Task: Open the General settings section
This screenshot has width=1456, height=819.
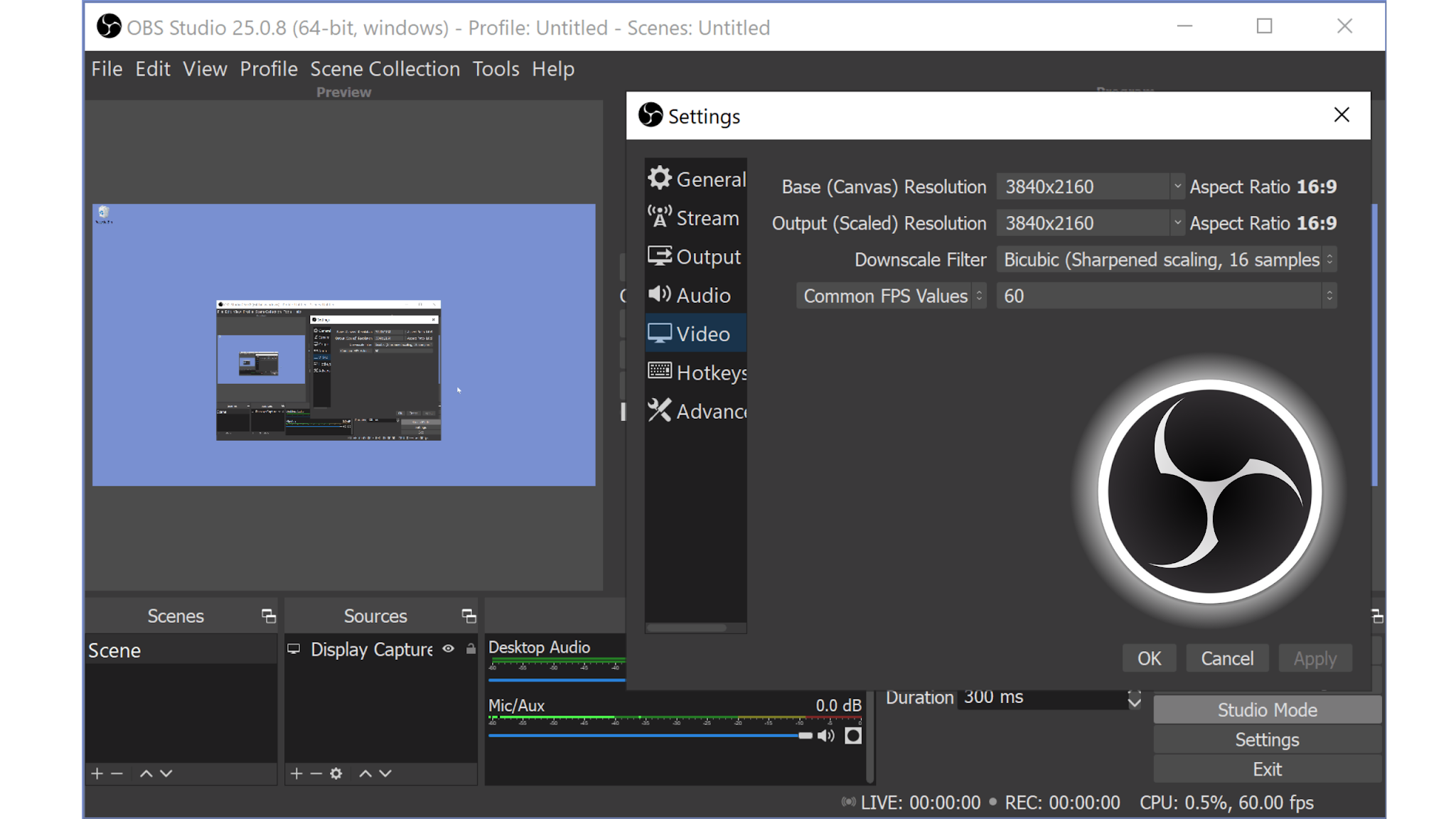Action: tap(697, 179)
